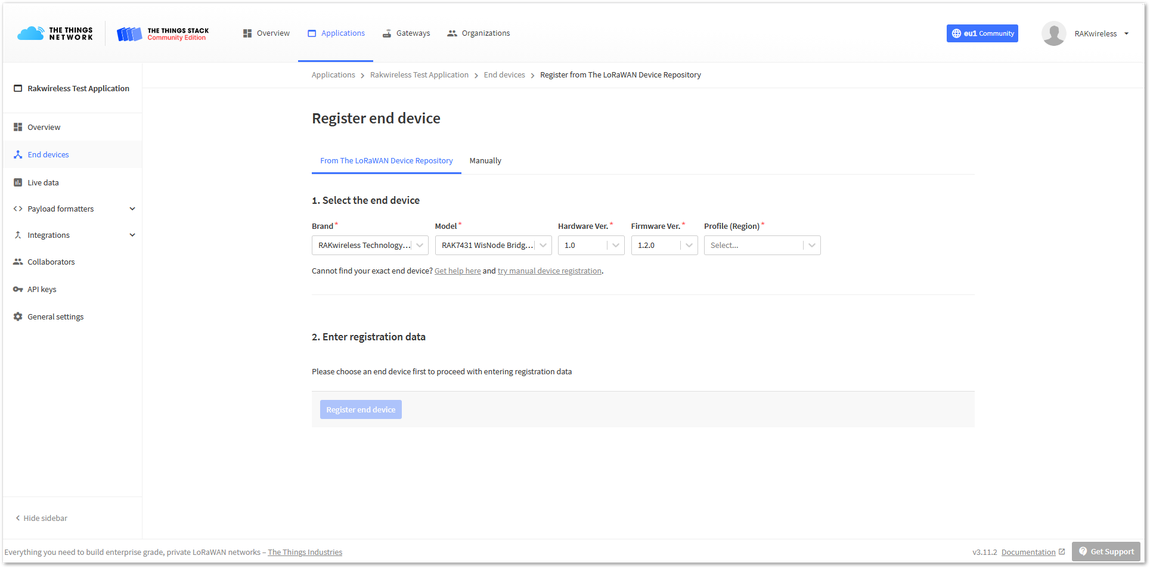
Task: Follow the Get help here link
Action: 458,271
